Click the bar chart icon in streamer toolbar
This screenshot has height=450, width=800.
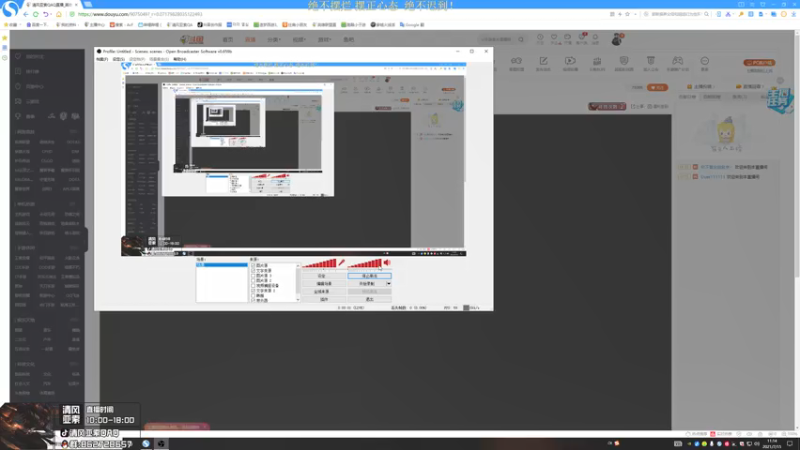coord(597,61)
